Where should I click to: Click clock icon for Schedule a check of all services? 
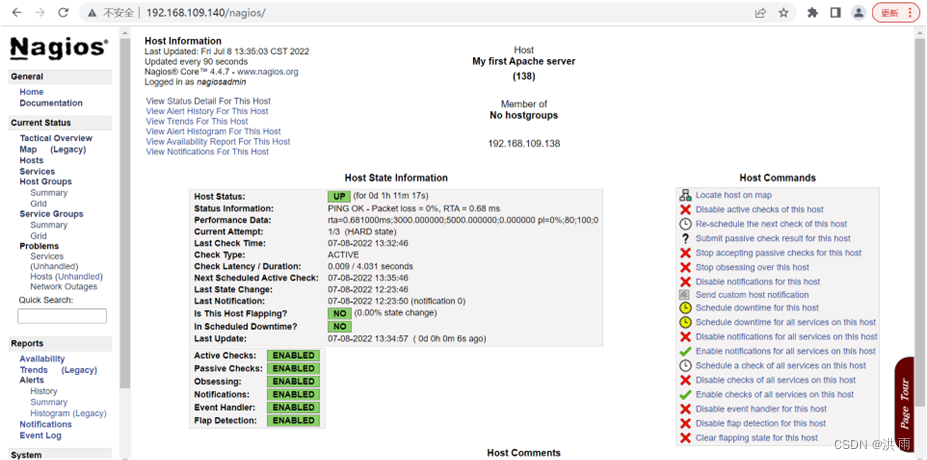685,366
